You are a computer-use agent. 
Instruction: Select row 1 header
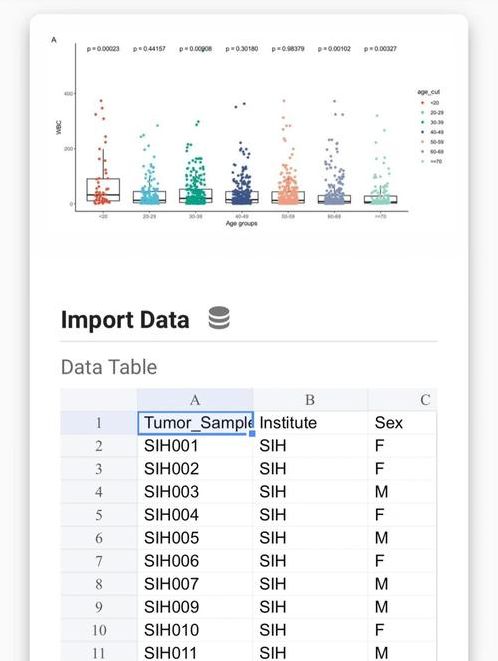click(99, 423)
